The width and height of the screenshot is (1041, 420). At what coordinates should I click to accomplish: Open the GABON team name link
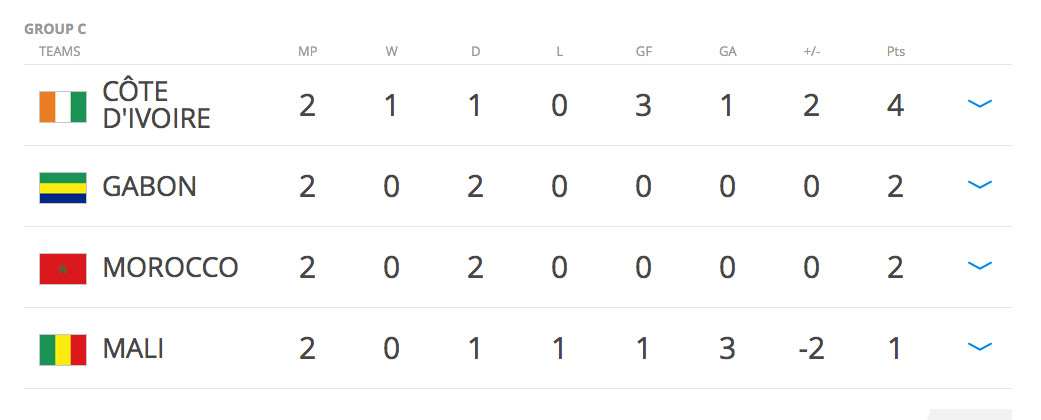pos(149,187)
